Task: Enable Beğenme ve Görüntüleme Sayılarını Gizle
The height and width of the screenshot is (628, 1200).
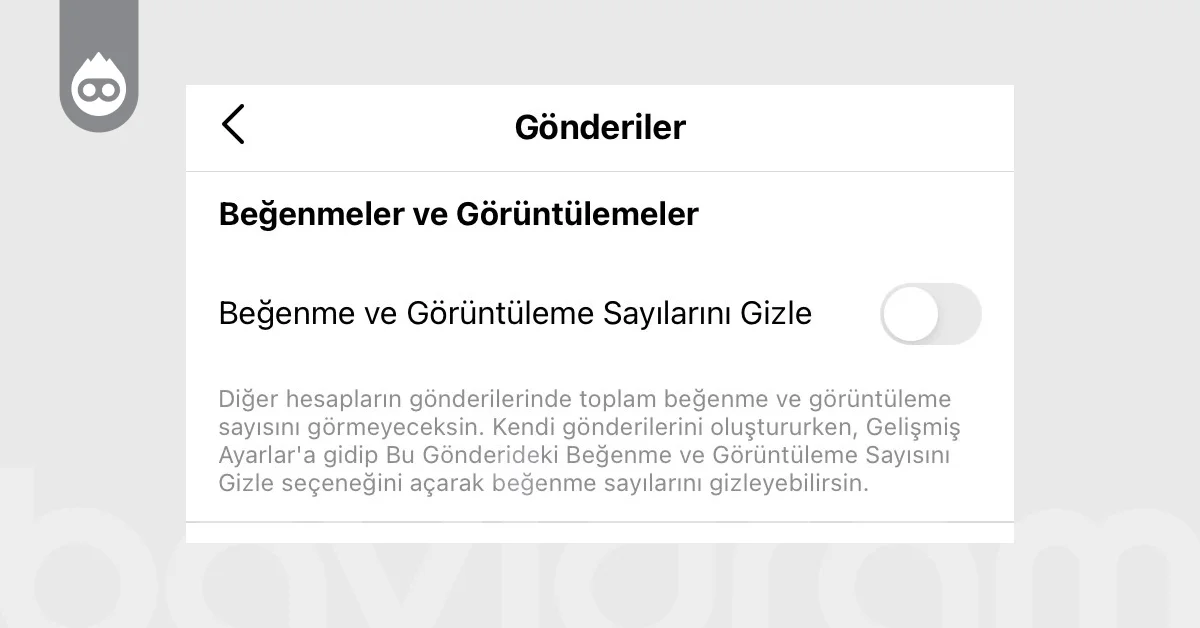Action: click(x=930, y=314)
